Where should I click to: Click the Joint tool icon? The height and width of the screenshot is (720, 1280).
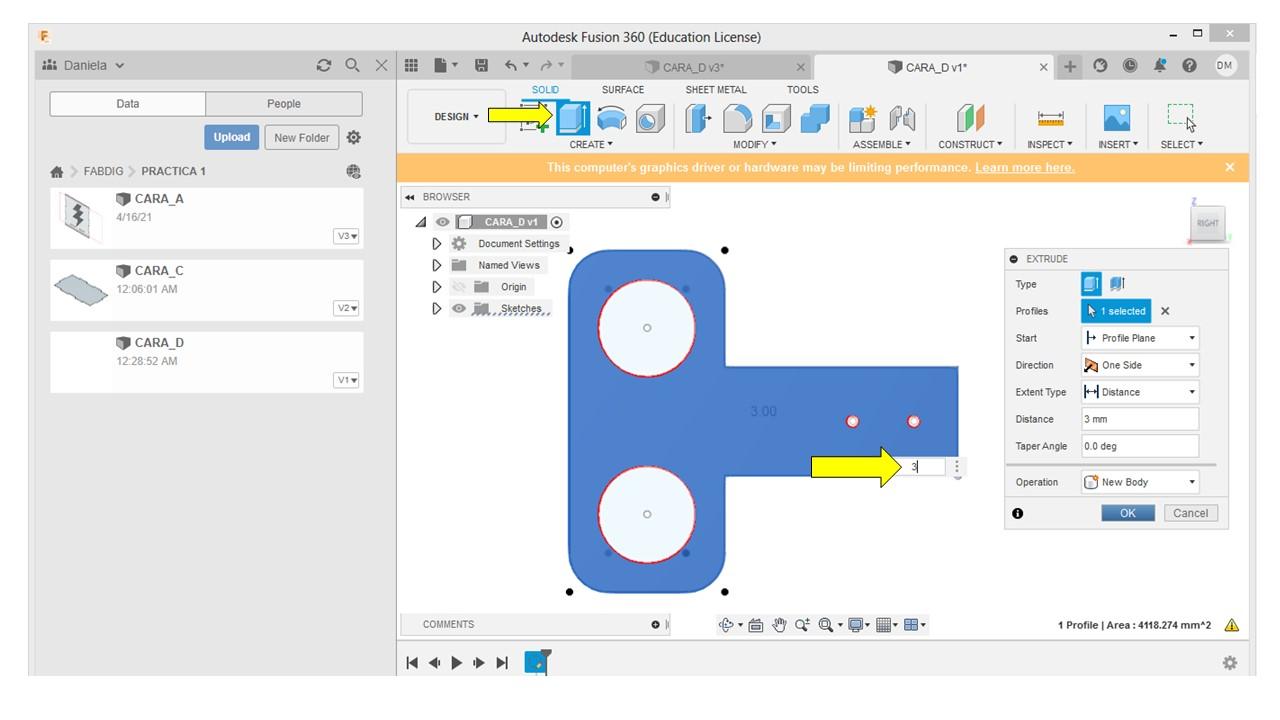902,119
